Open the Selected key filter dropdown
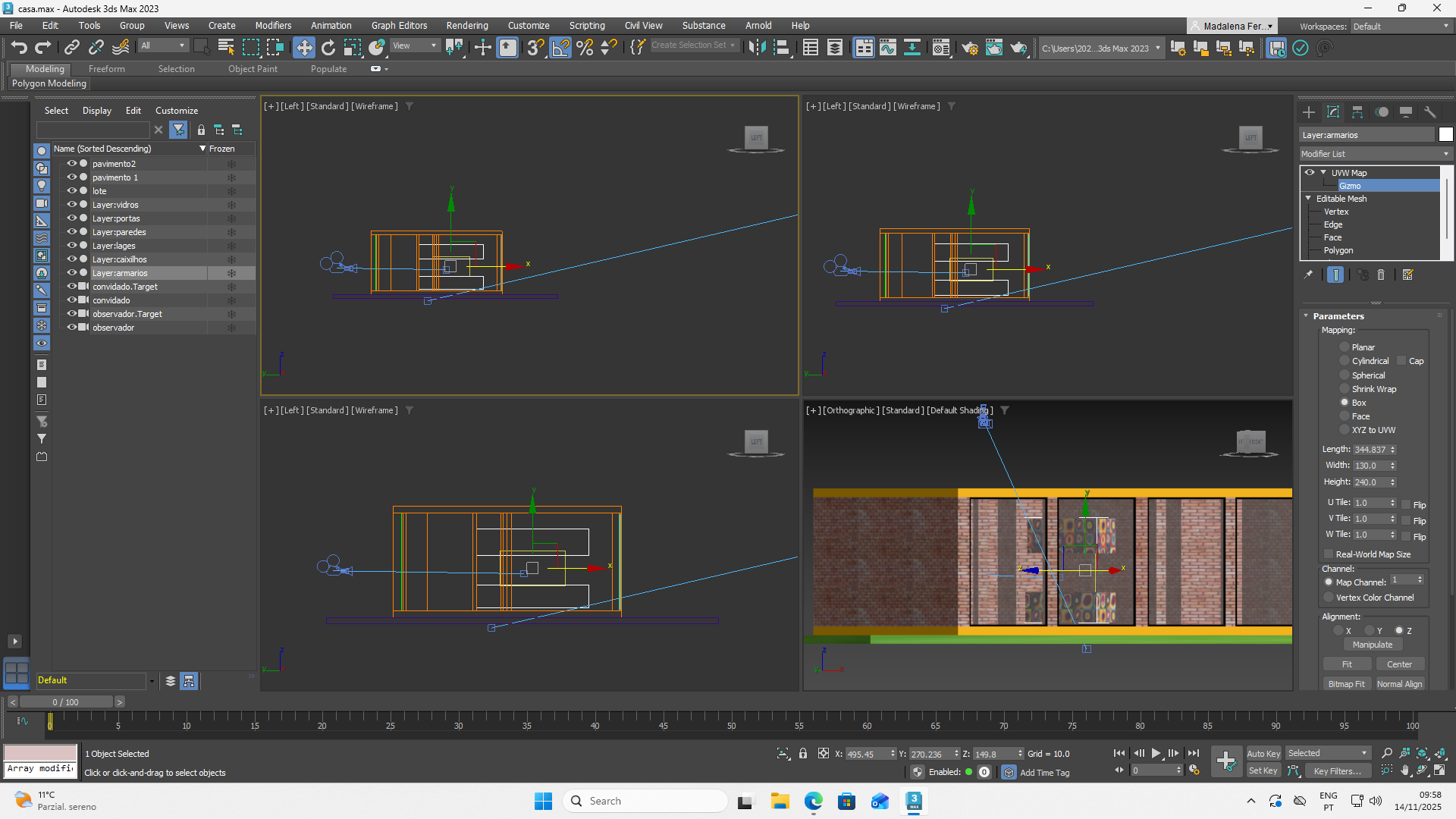 point(1328,753)
